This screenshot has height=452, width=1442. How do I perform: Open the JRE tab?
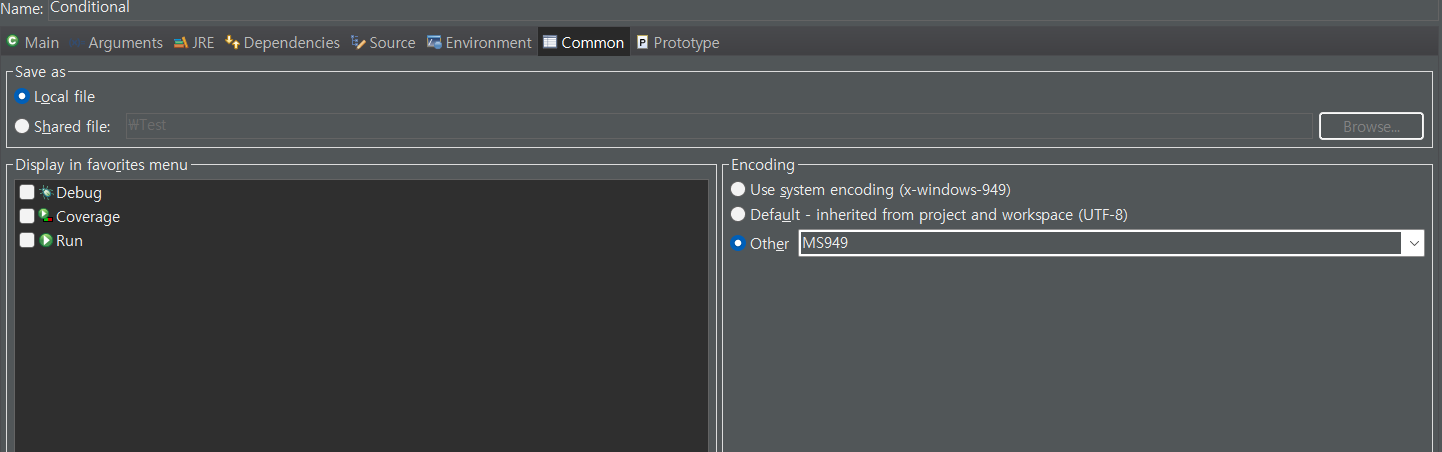coord(194,43)
